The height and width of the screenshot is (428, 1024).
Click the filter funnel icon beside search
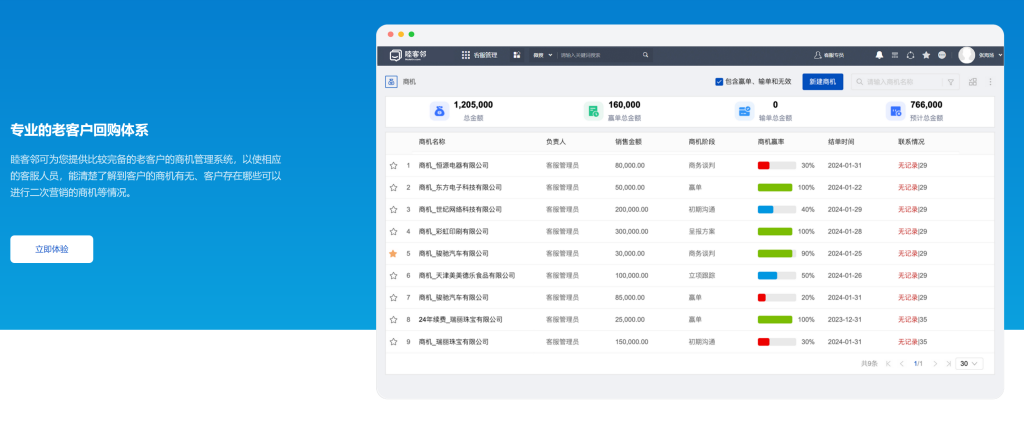click(951, 82)
